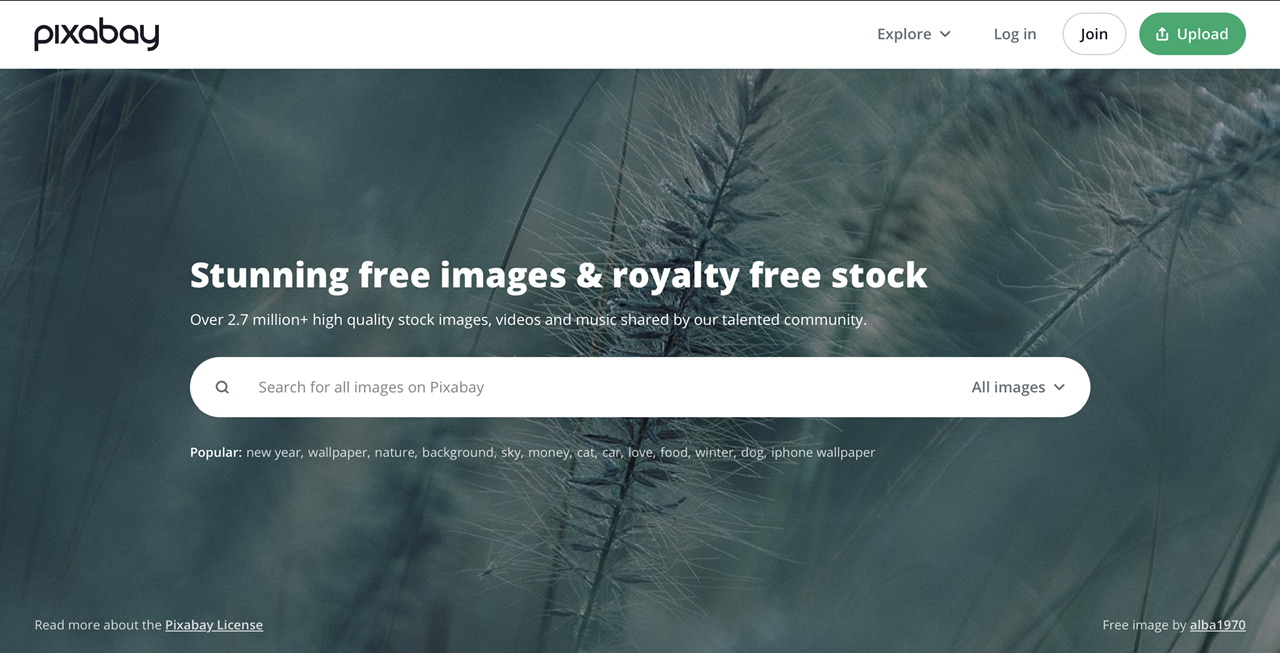Select popular search 'new year'
Image resolution: width=1280 pixels, height=653 pixels.
pos(274,452)
